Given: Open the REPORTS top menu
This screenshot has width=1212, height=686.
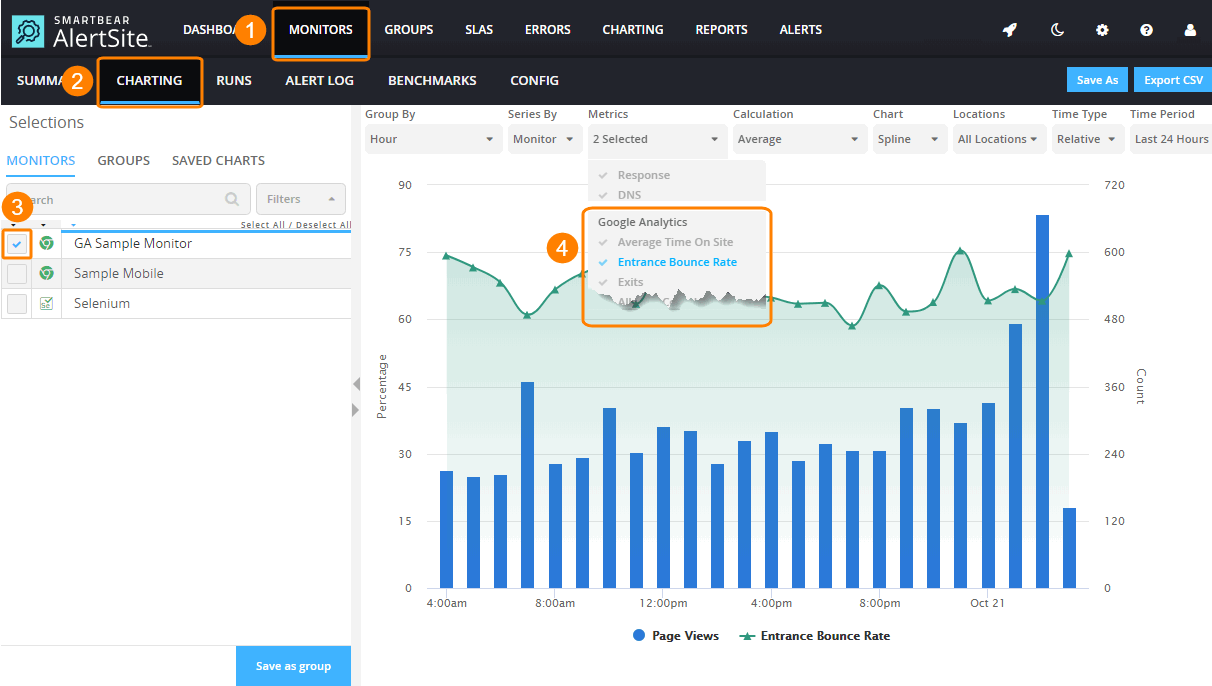Looking at the screenshot, I should (x=722, y=30).
